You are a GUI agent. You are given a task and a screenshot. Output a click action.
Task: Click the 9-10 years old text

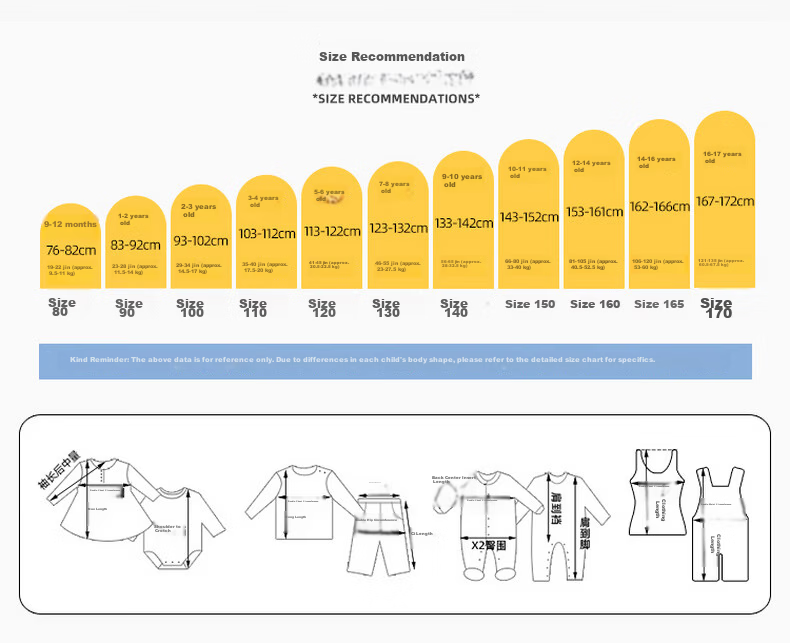tap(462, 180)
